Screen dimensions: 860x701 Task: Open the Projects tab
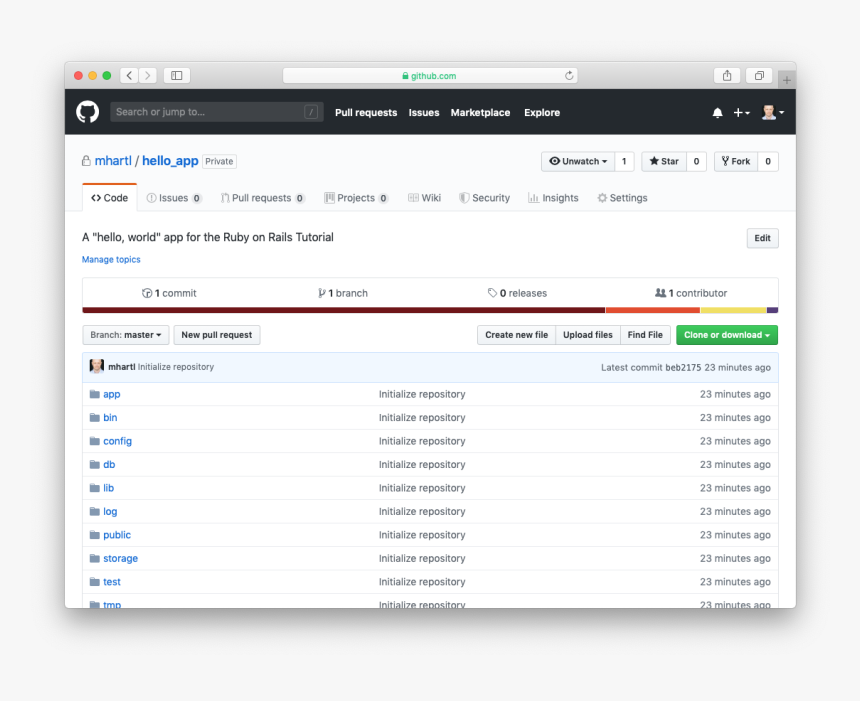tap(356, 198)
